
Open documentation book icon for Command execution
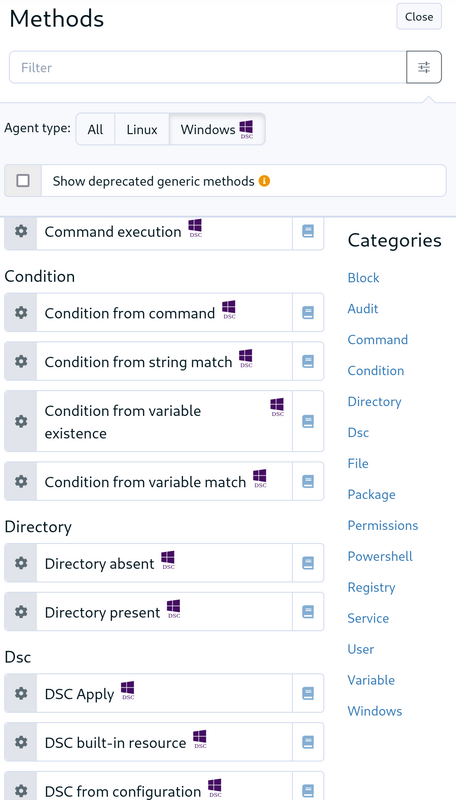(x=308, y=231)
